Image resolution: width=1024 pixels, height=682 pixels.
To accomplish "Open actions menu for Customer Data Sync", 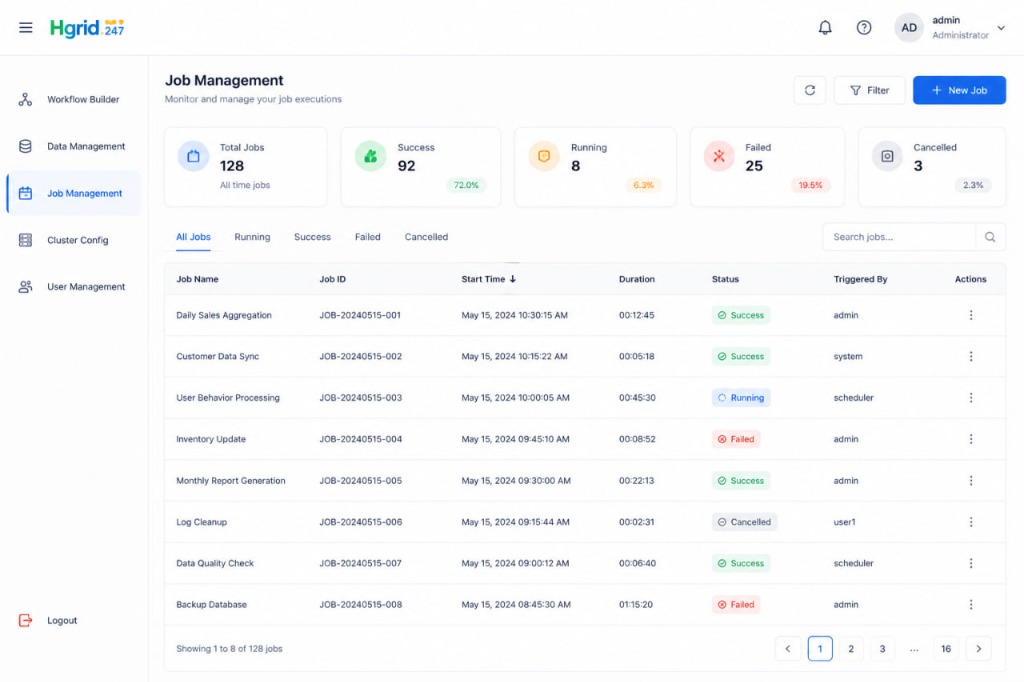I will (970, 356).
